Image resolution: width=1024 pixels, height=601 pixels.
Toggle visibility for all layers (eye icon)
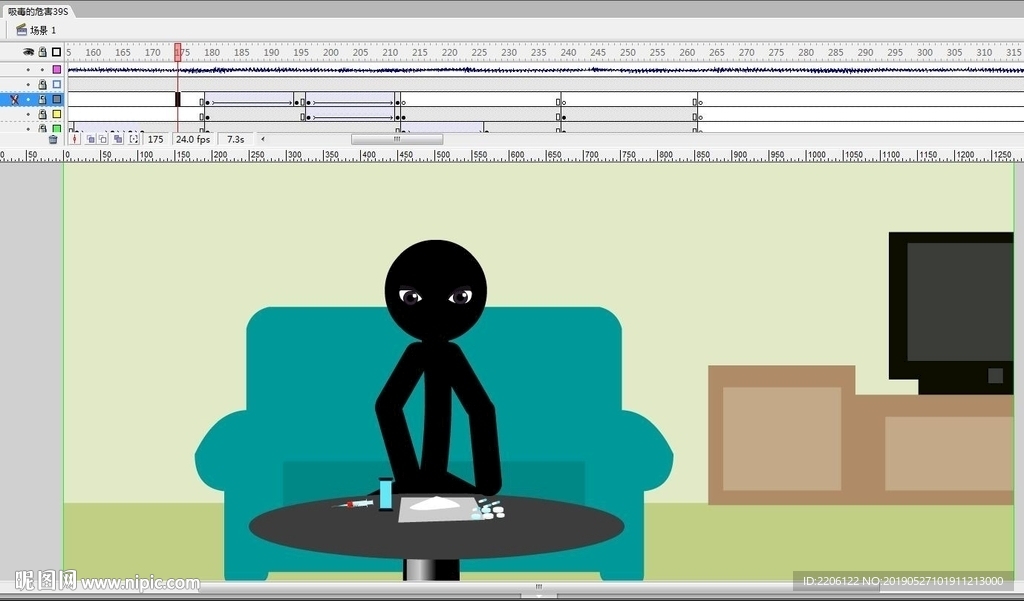28,52
